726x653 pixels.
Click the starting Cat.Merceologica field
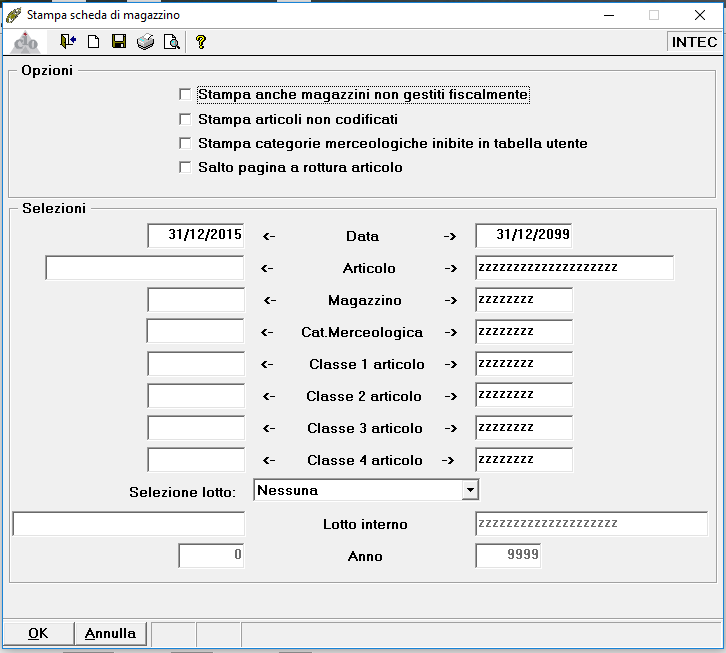195,331
